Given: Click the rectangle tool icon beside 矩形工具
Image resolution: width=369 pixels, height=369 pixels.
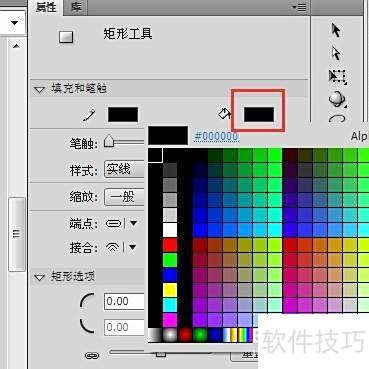Looking at the screenshot, I should tap(66, 37).
